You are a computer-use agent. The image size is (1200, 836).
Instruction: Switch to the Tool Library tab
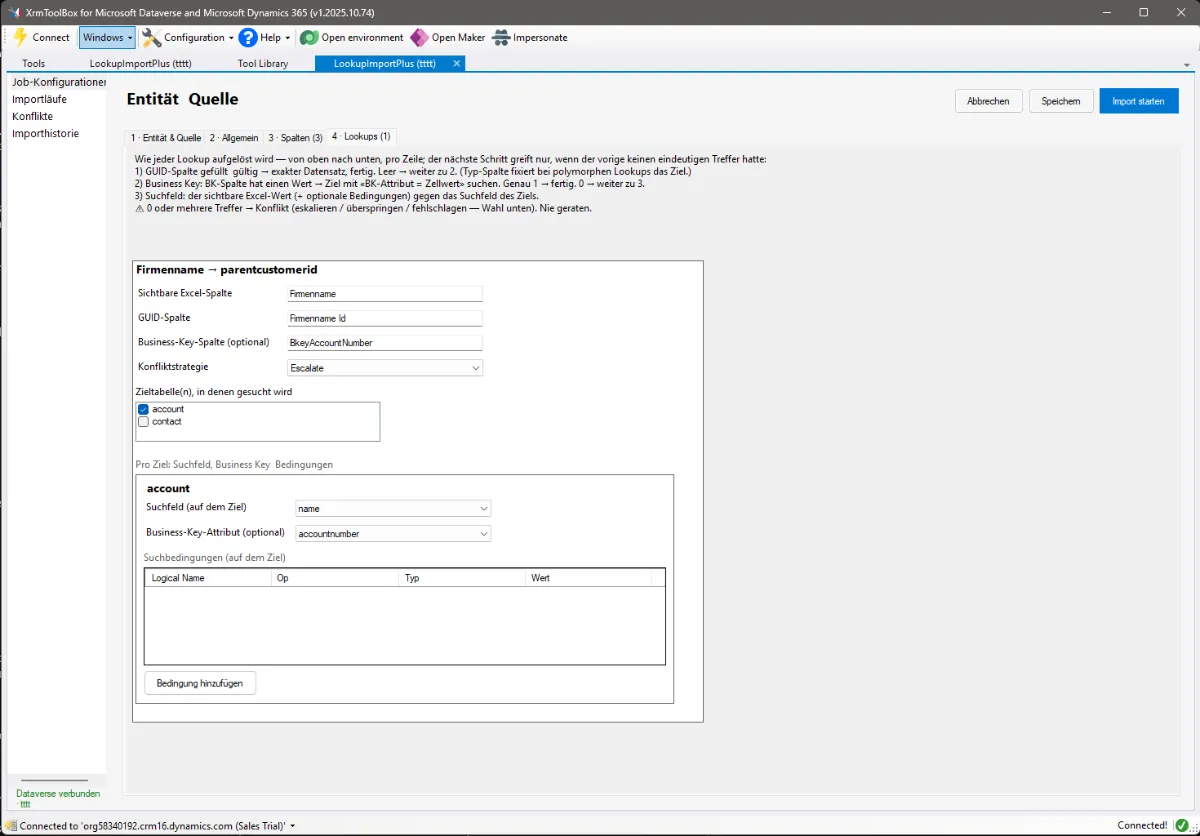pos(263,63)
